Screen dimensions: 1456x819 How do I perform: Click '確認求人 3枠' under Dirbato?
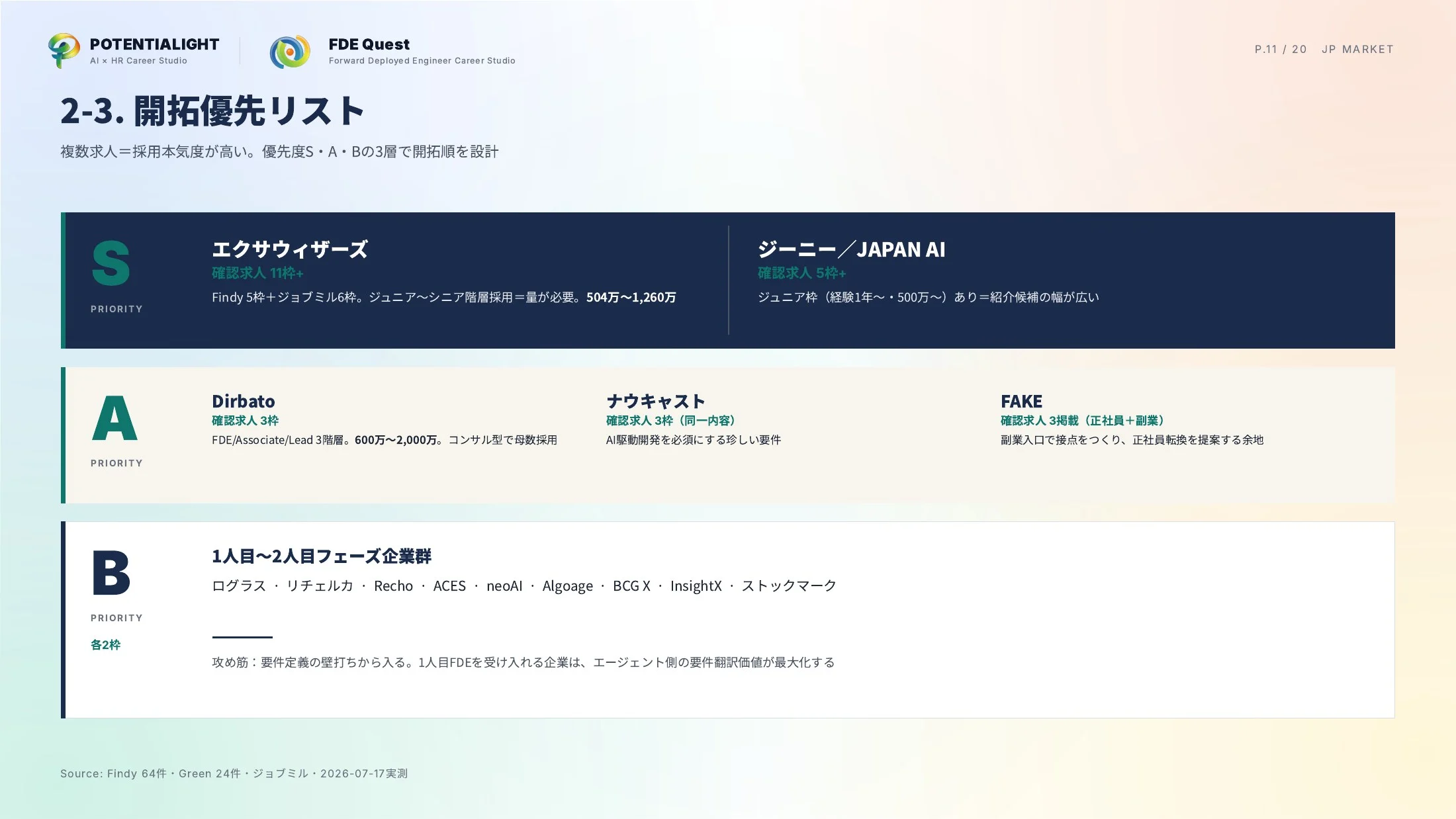[x=246, y=421]
